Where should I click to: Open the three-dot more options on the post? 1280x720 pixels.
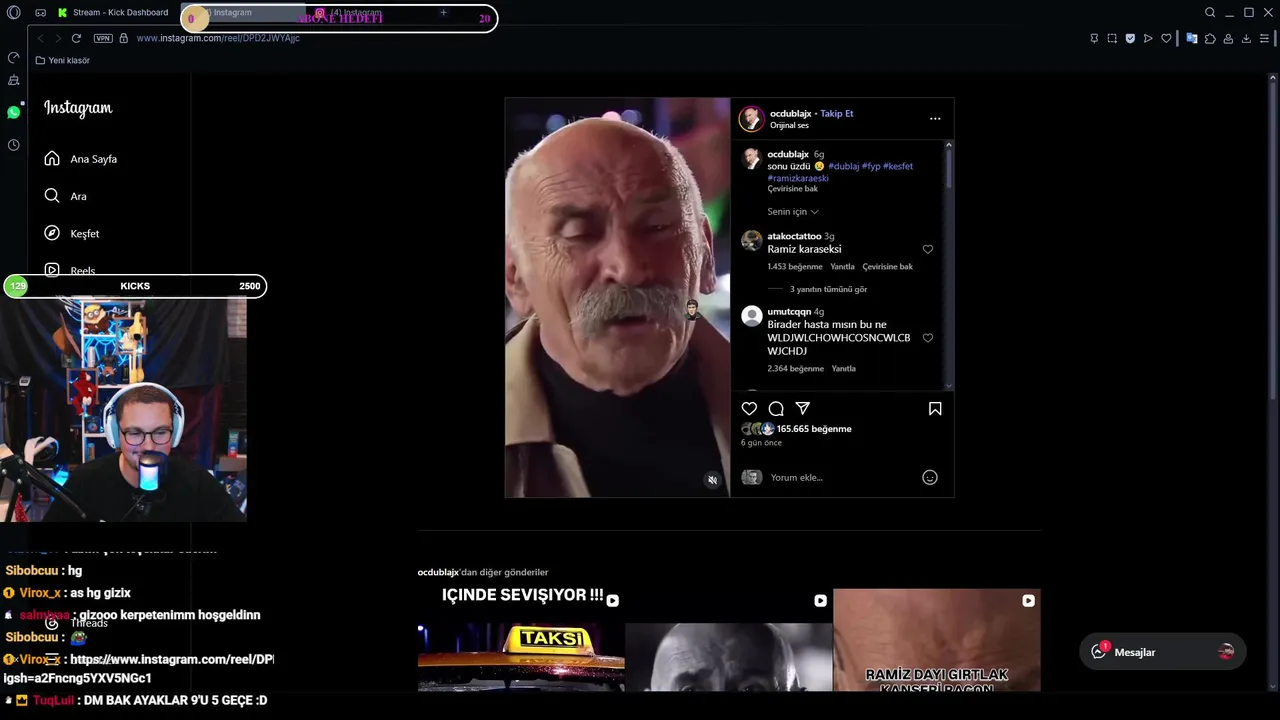[935, 118]
